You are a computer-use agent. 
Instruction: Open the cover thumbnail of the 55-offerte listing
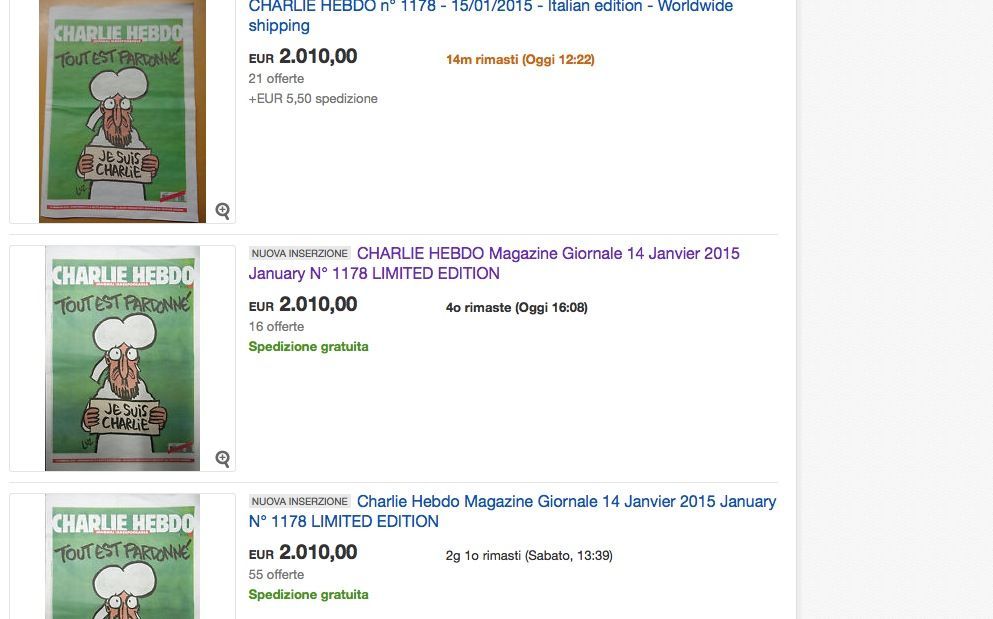tap(122, 556)
